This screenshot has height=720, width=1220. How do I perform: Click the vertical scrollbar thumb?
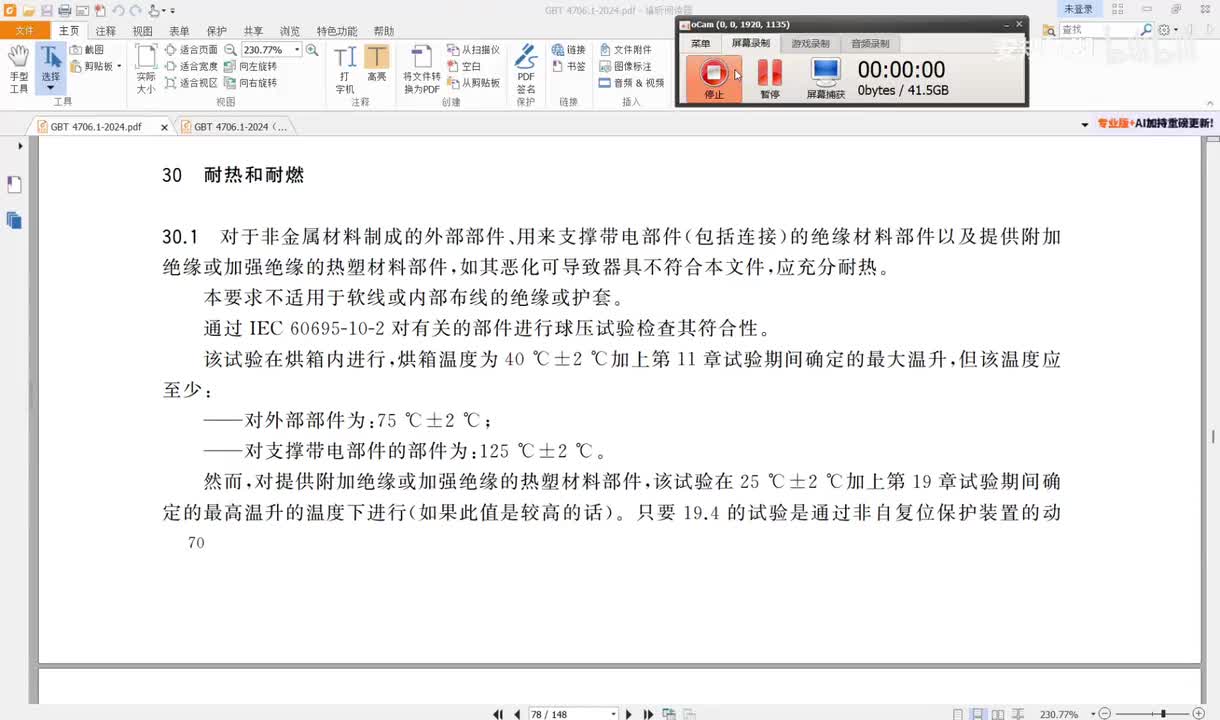[x=1213, y=437]
